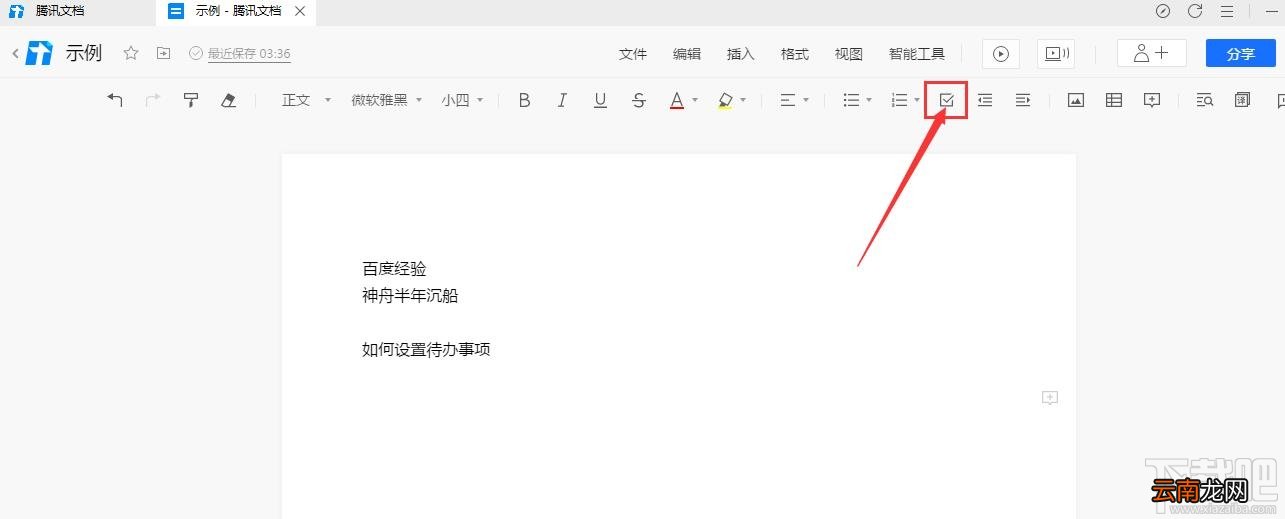Insert a to-do checkbox item

(947, 100)
